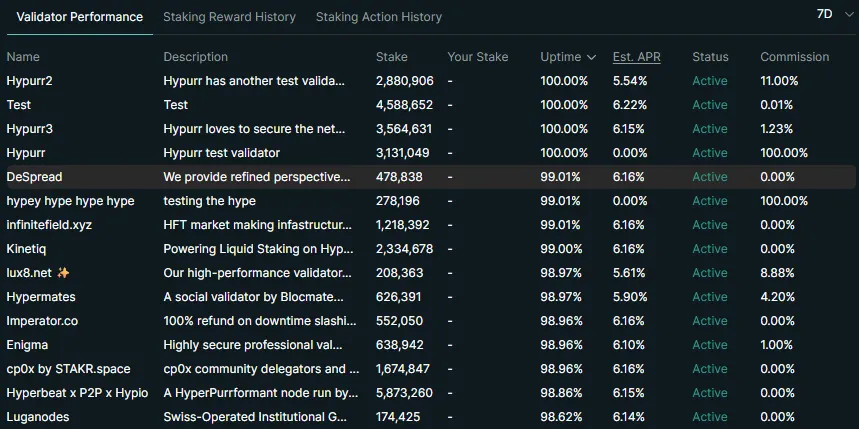Click the Hypermates validator description
This screenshot has width=859, height=429.
[x=255, y=297]
